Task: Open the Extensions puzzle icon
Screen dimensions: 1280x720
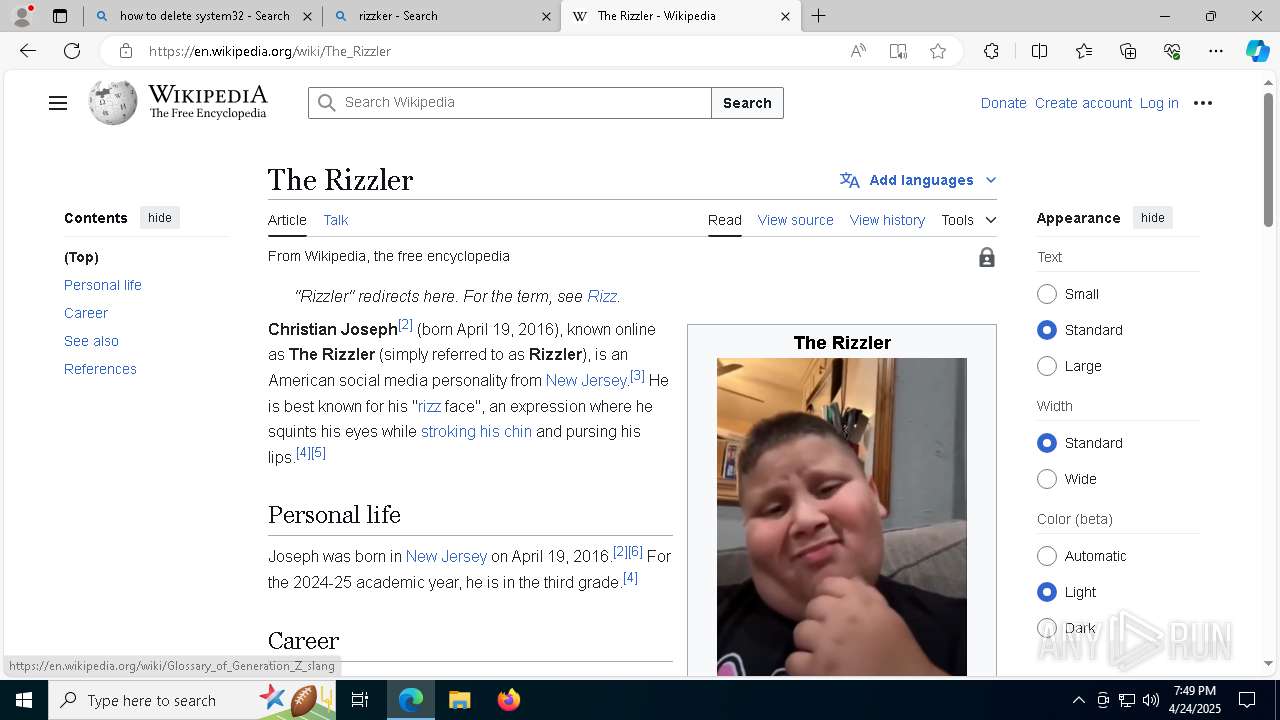Action: (991, 51)
